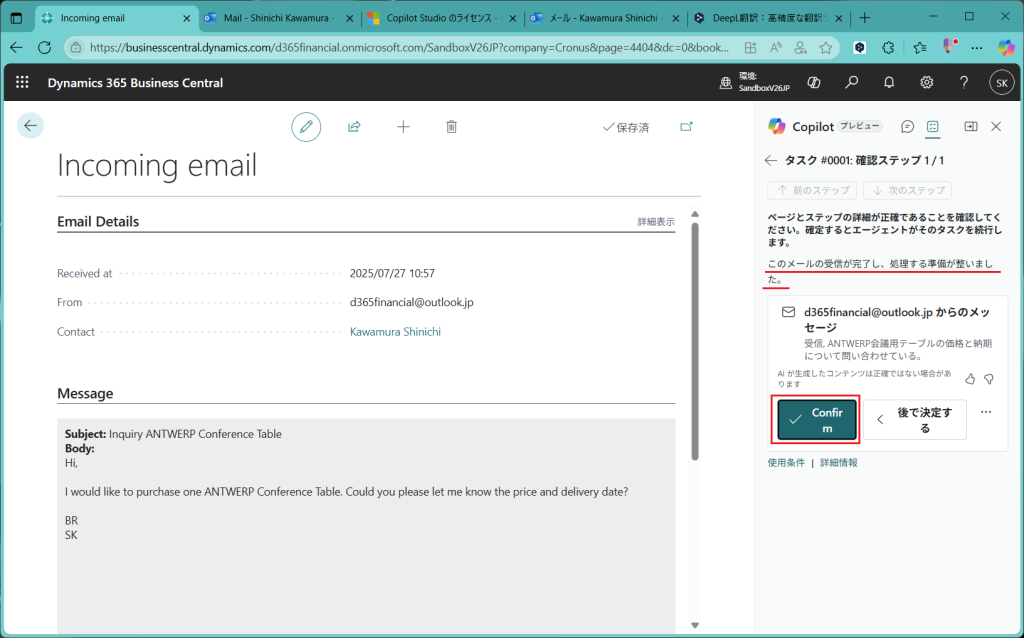This screenshot has height=638, width=1024.
Task: Collapse the Message section heading
Action: 85,393
